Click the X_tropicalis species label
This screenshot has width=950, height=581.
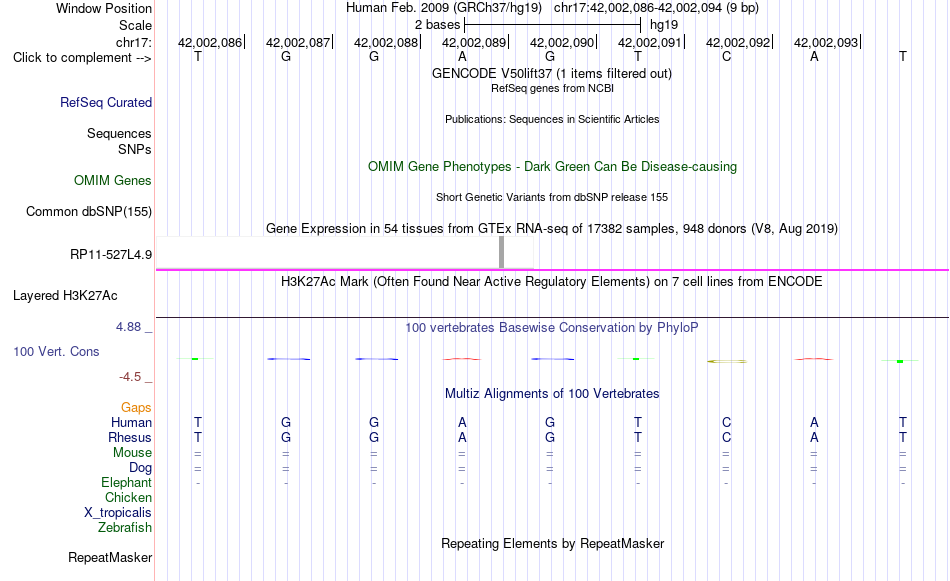(118, 513)
